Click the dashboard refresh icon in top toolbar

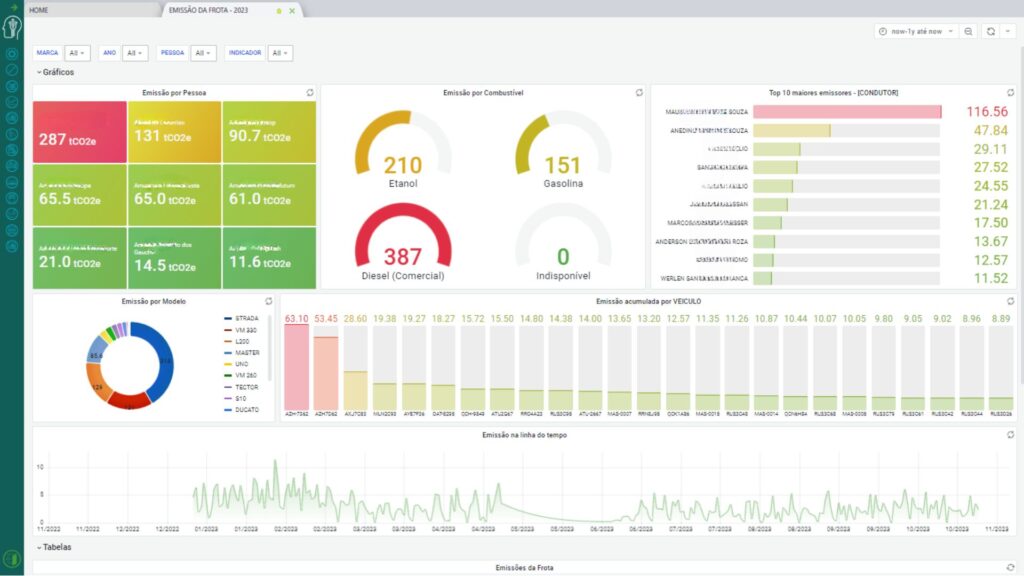pos(990,32)
